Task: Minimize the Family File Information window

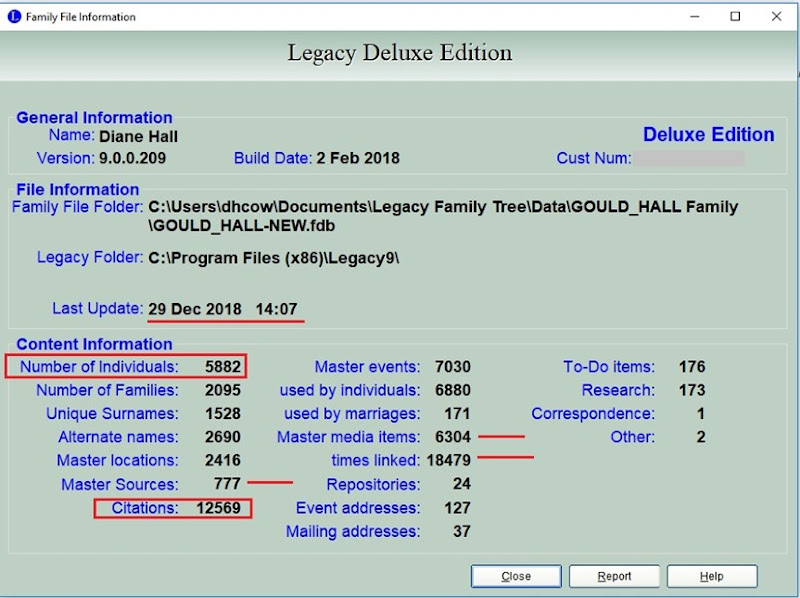Action: point(694,16)
